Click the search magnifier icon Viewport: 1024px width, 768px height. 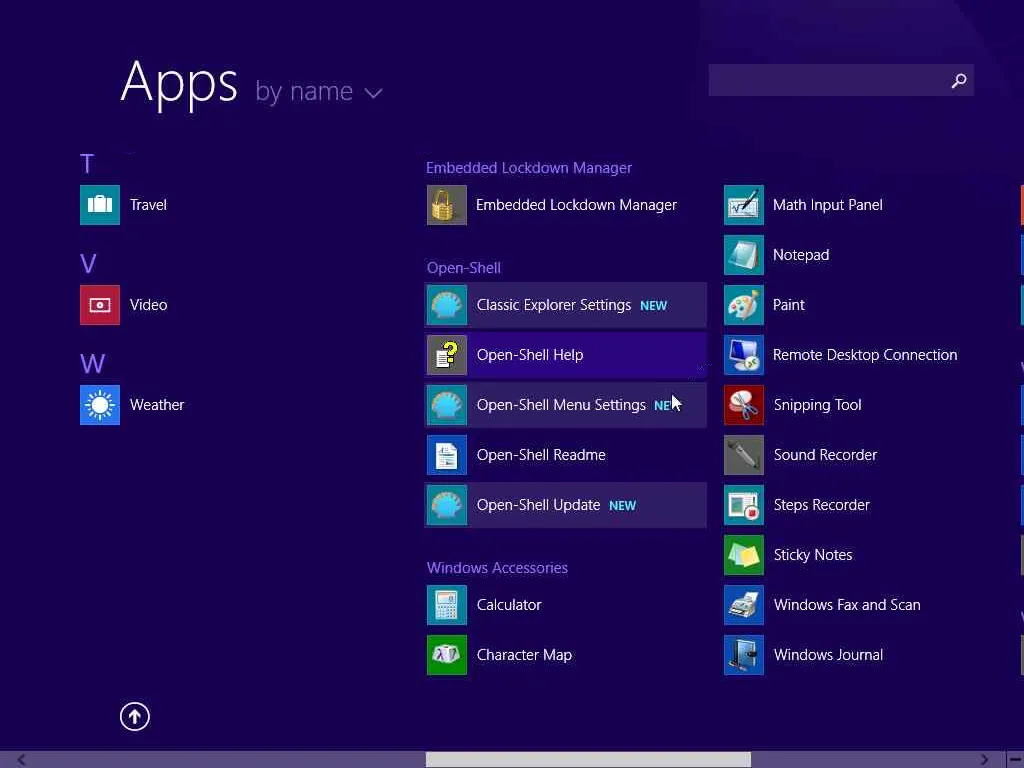point(959,80)
